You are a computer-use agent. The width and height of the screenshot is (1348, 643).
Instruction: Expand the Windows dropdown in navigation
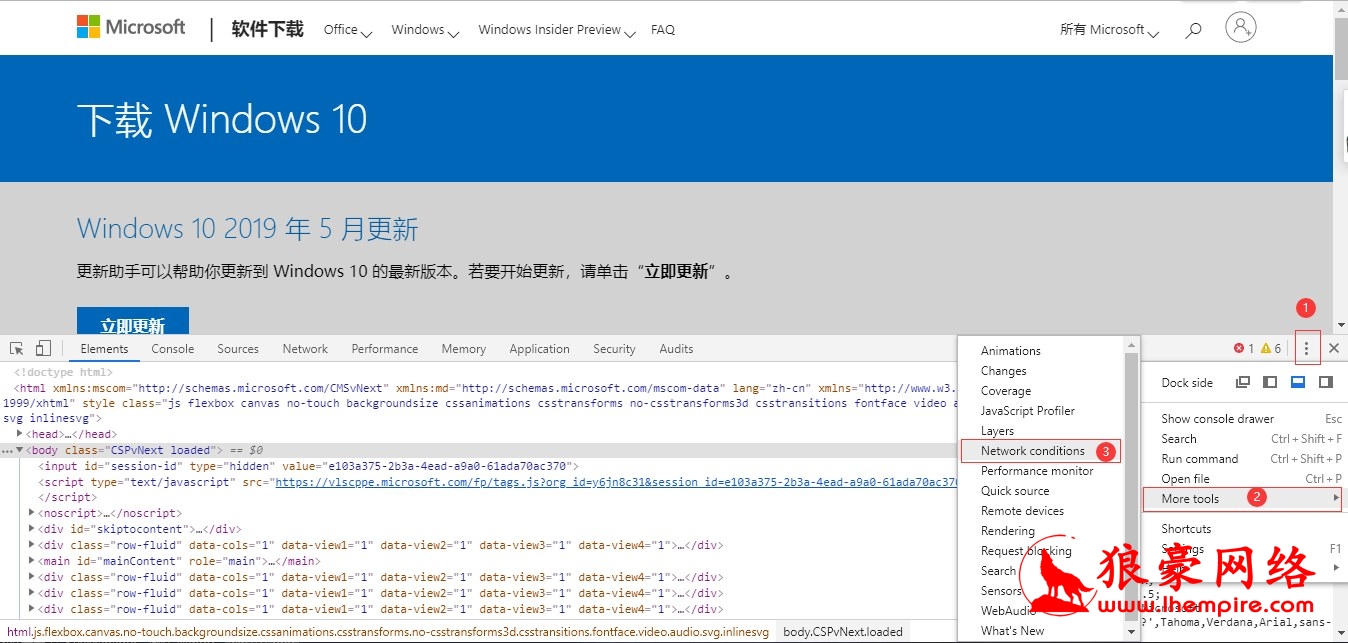click(425, 30)
